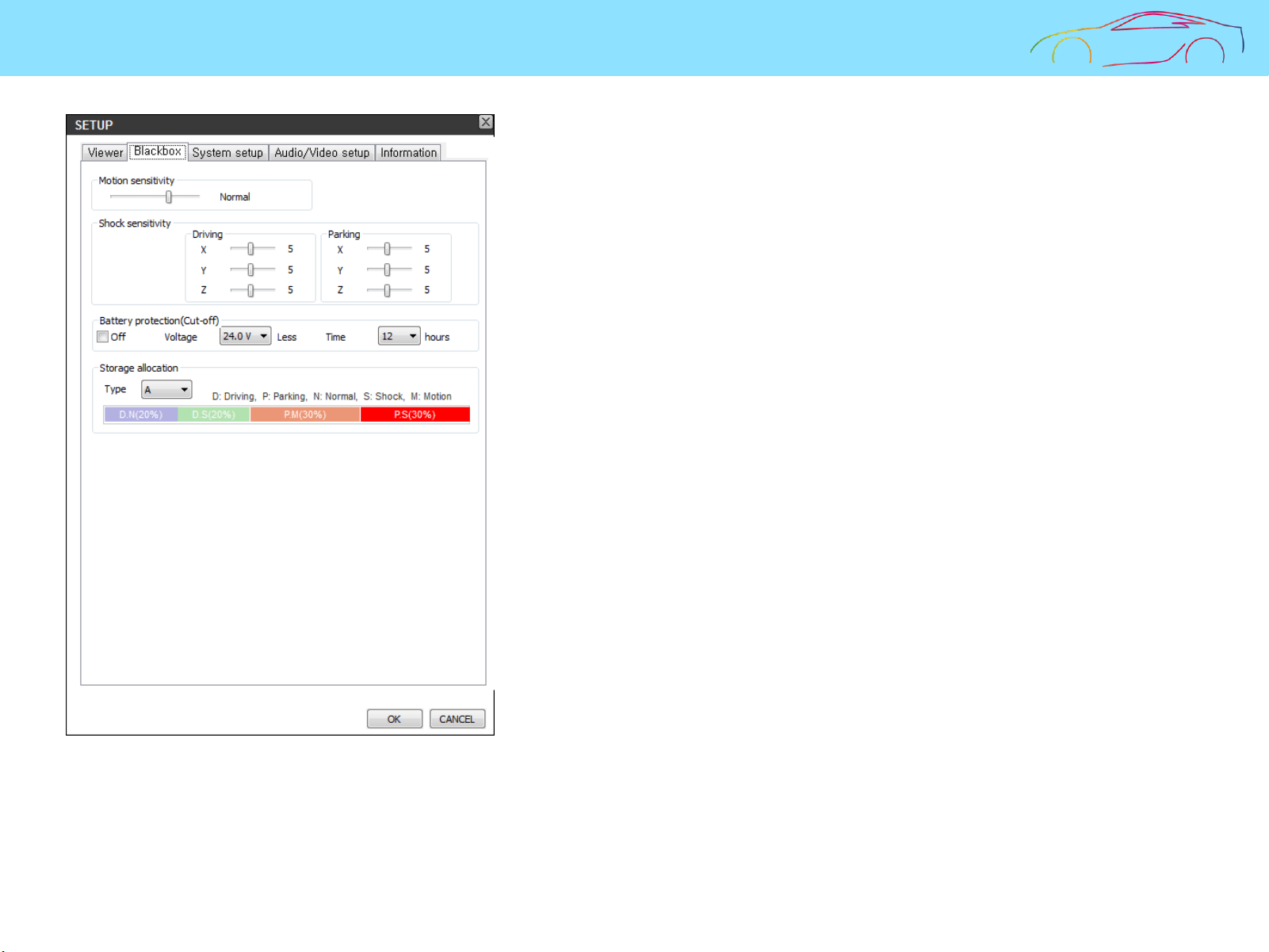1269x952 pixels.
Task: Adjust Driving Y shock sensitivity slider
Action: [x=252, y=270]
